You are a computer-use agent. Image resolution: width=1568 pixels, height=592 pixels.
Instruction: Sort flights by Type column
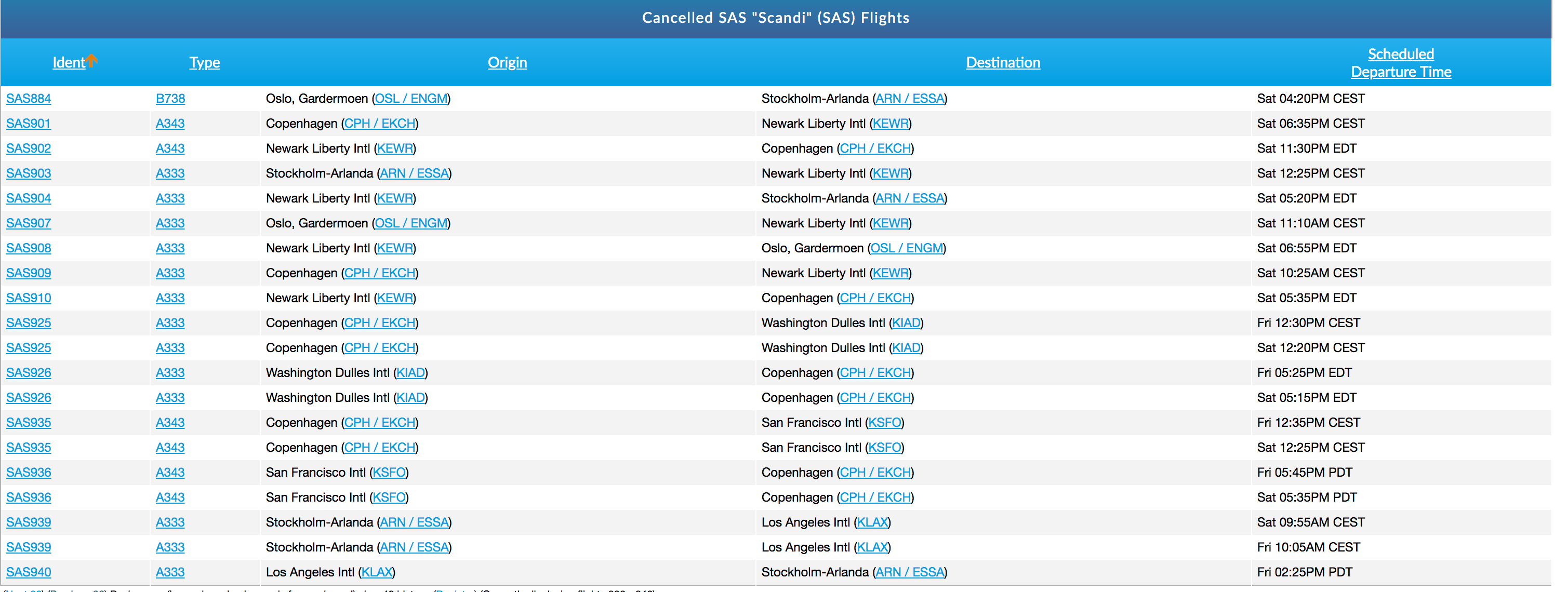coord(204,63)
